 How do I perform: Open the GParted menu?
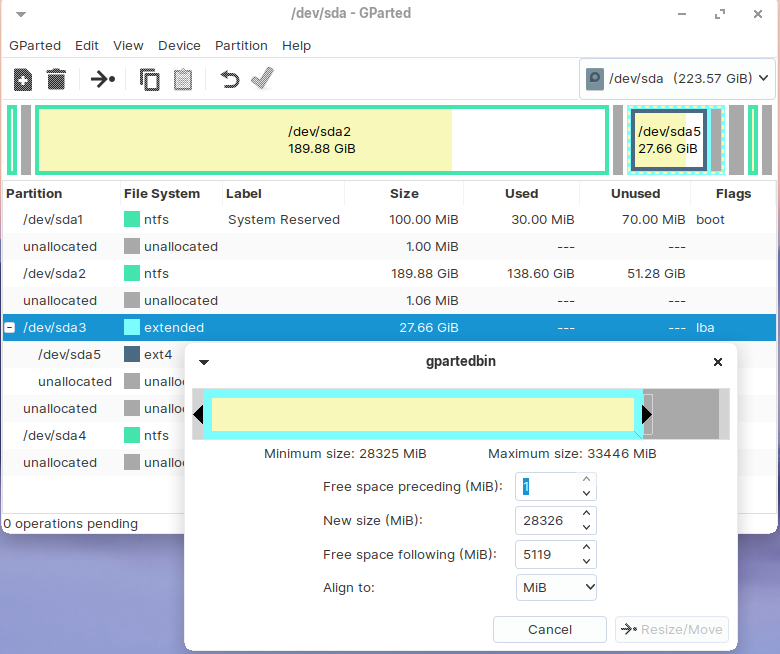[x=35, y=46]
